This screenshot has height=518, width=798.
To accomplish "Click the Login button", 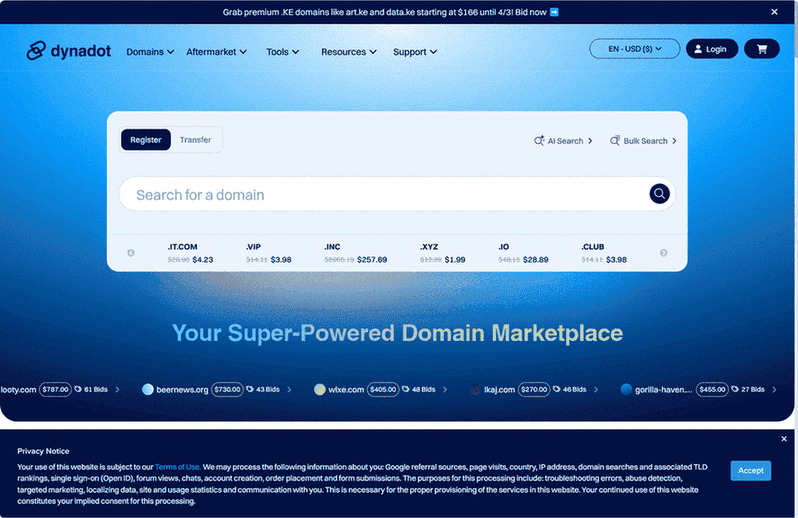I will pyautogui.click(x=711, y=49).
